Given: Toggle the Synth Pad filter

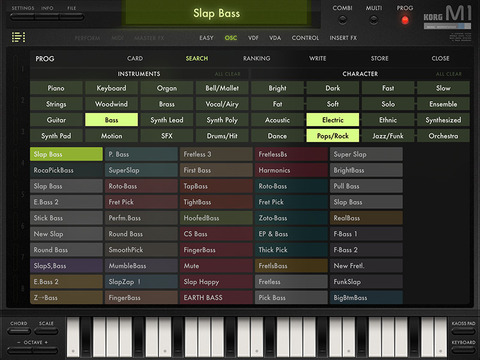Looking at the screenshot, I should 56,136.
